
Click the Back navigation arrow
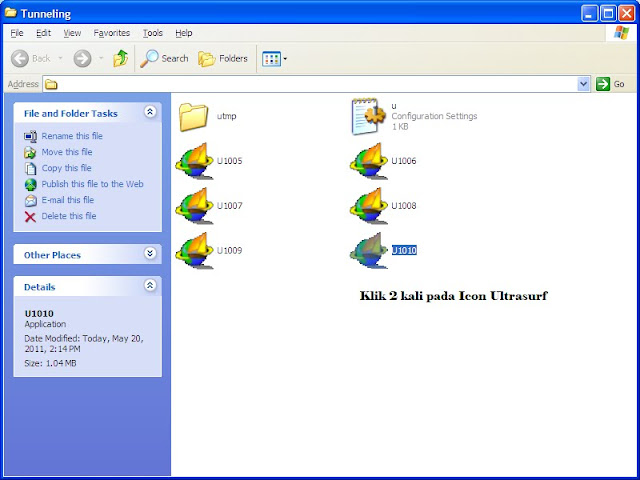20,58
